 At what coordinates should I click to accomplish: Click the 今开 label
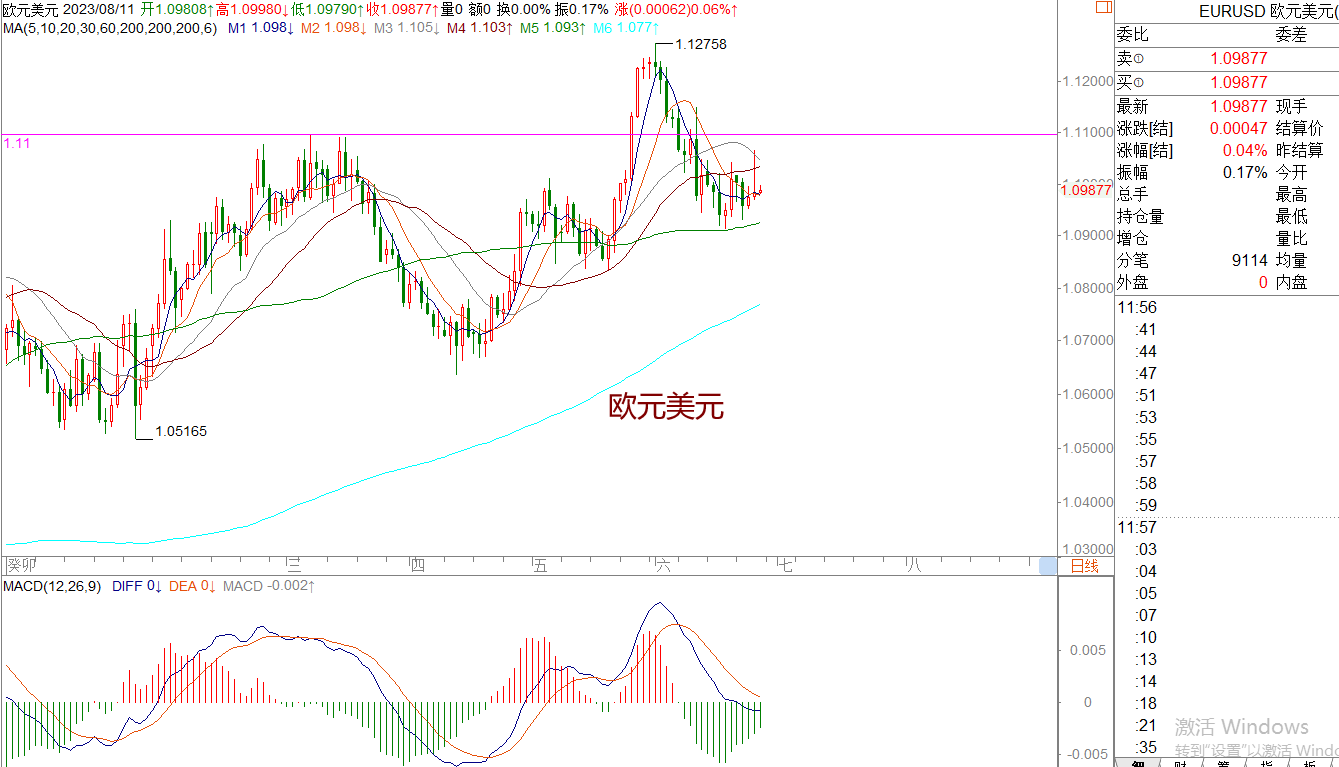1291,173
